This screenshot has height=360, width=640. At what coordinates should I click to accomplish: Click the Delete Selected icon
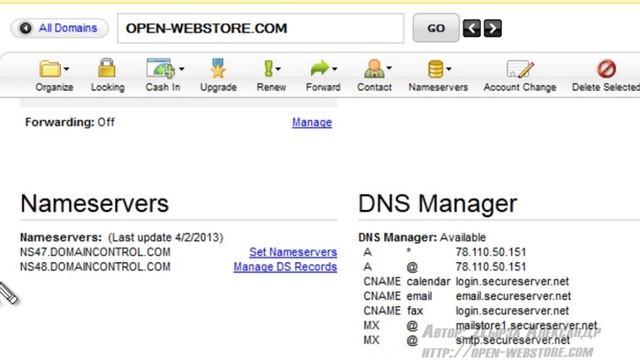[607, 69]
